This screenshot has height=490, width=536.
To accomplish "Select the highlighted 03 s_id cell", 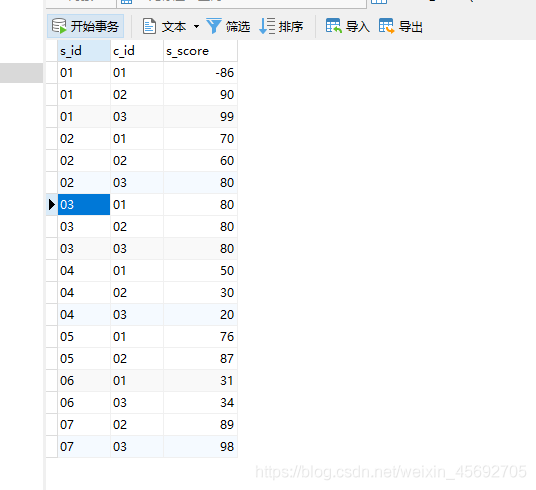I will pyautogui.click(x=84, y=204).
